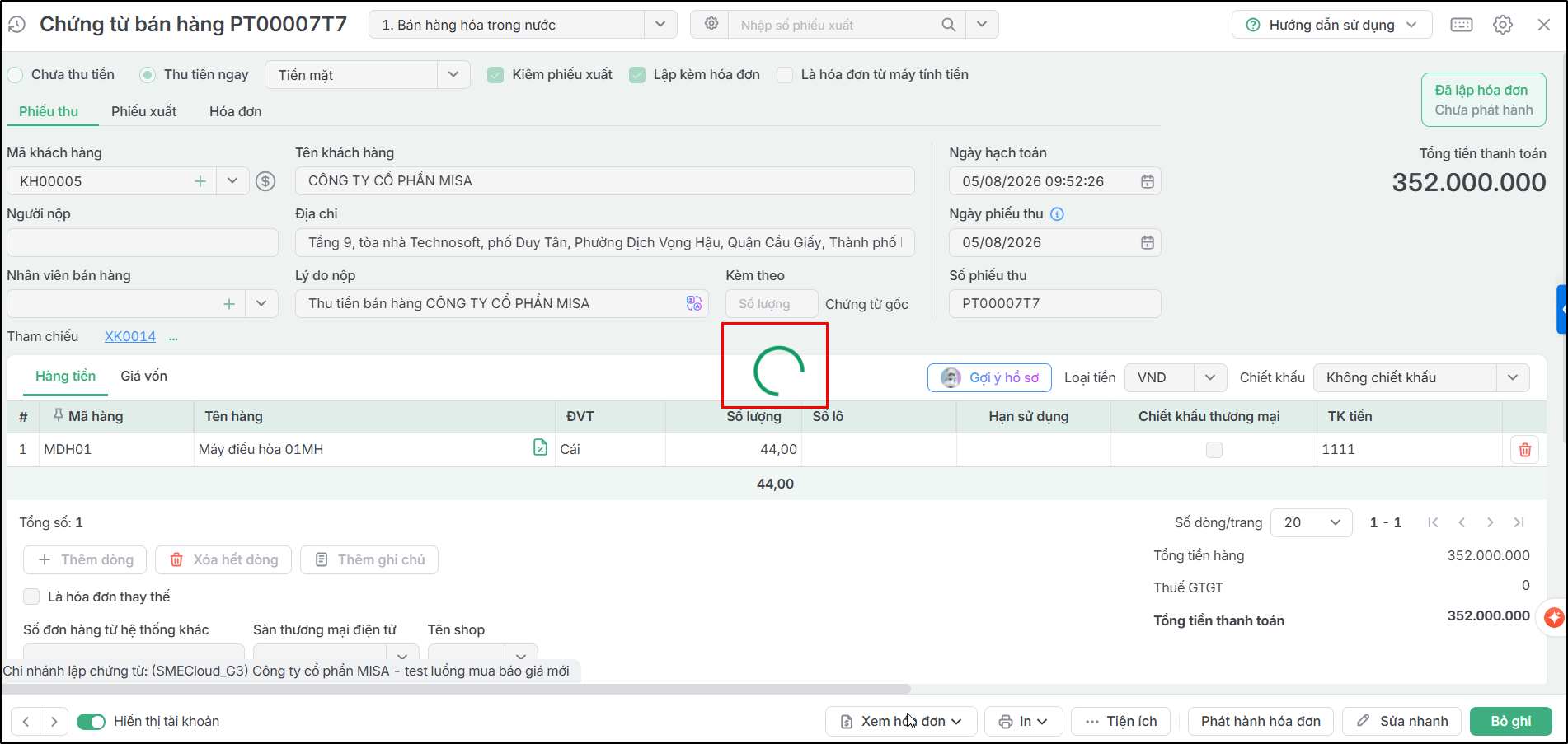This screenshot has height=744, width=1568.
Task: Select the Chưa thu tiền radio option
Action: pyautogui.click(x=16, y=75)
